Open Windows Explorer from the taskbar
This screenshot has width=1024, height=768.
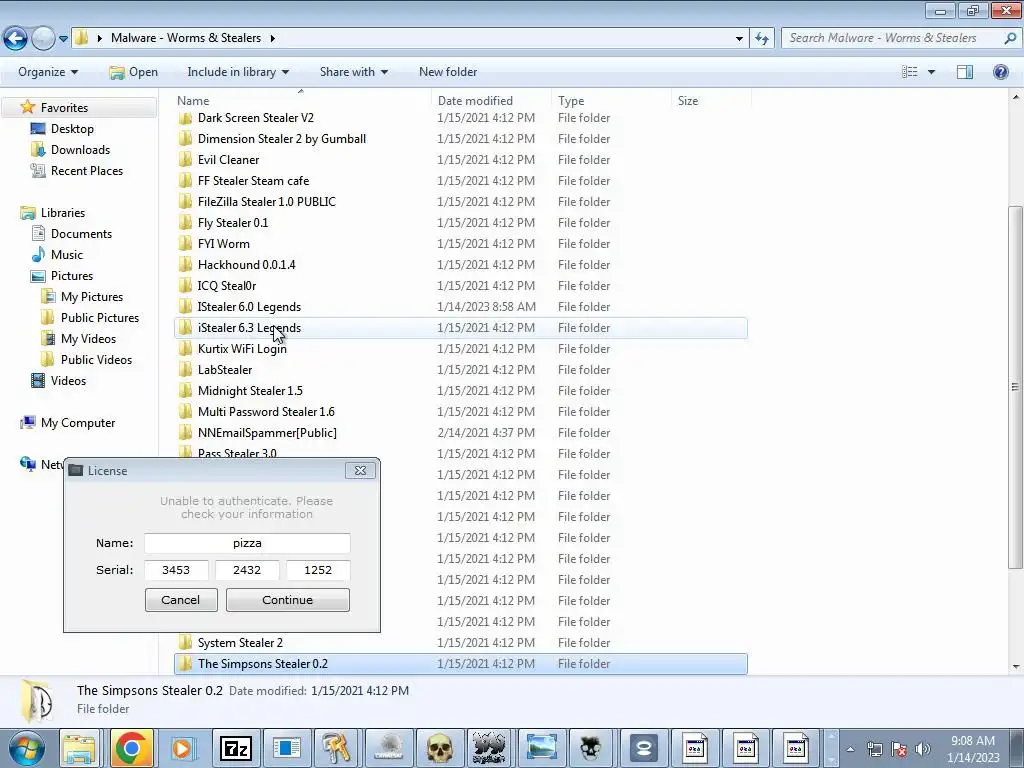click(x=79, y=748)
